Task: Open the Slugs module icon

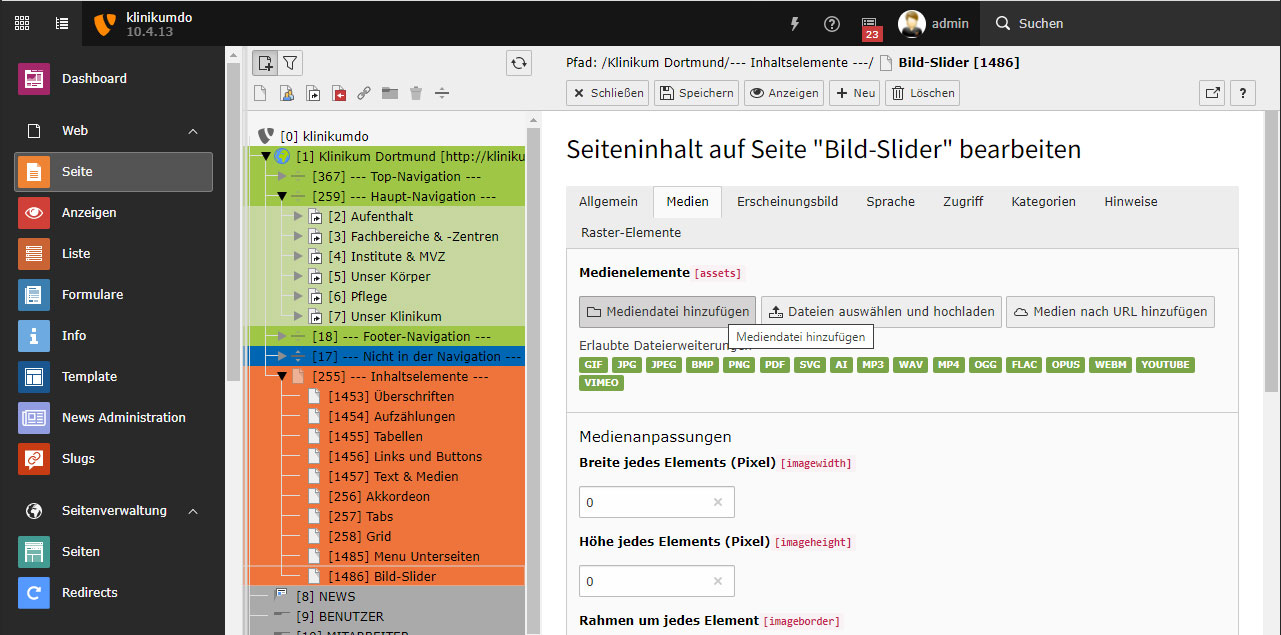Action: [34, 458]
